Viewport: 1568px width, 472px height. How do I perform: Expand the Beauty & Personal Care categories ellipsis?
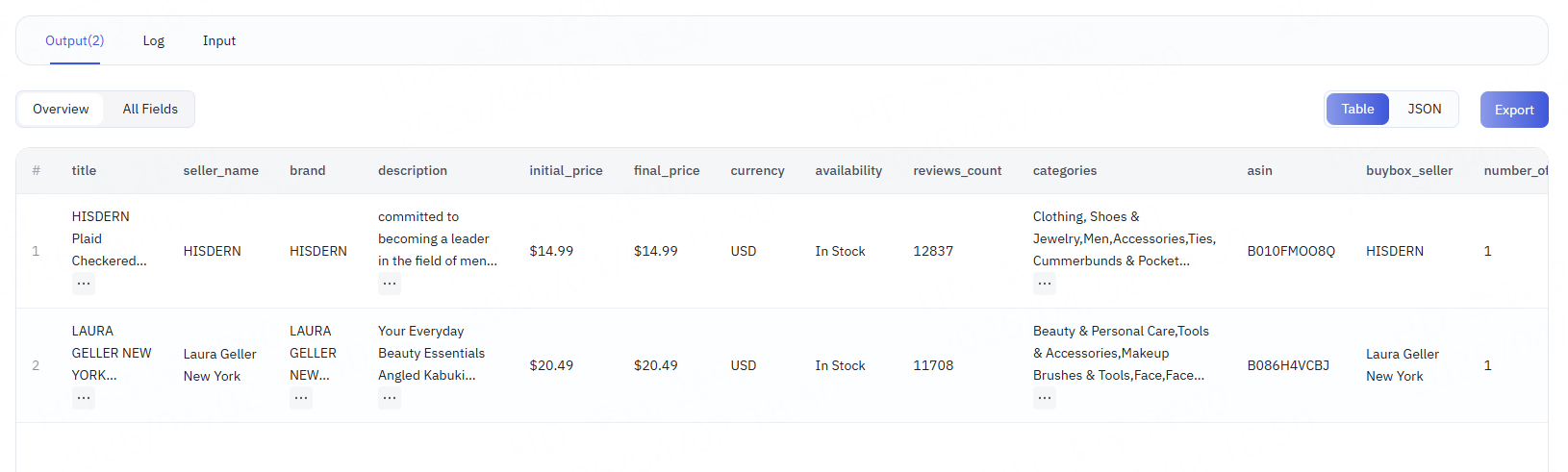click(x=1045, y=397)
